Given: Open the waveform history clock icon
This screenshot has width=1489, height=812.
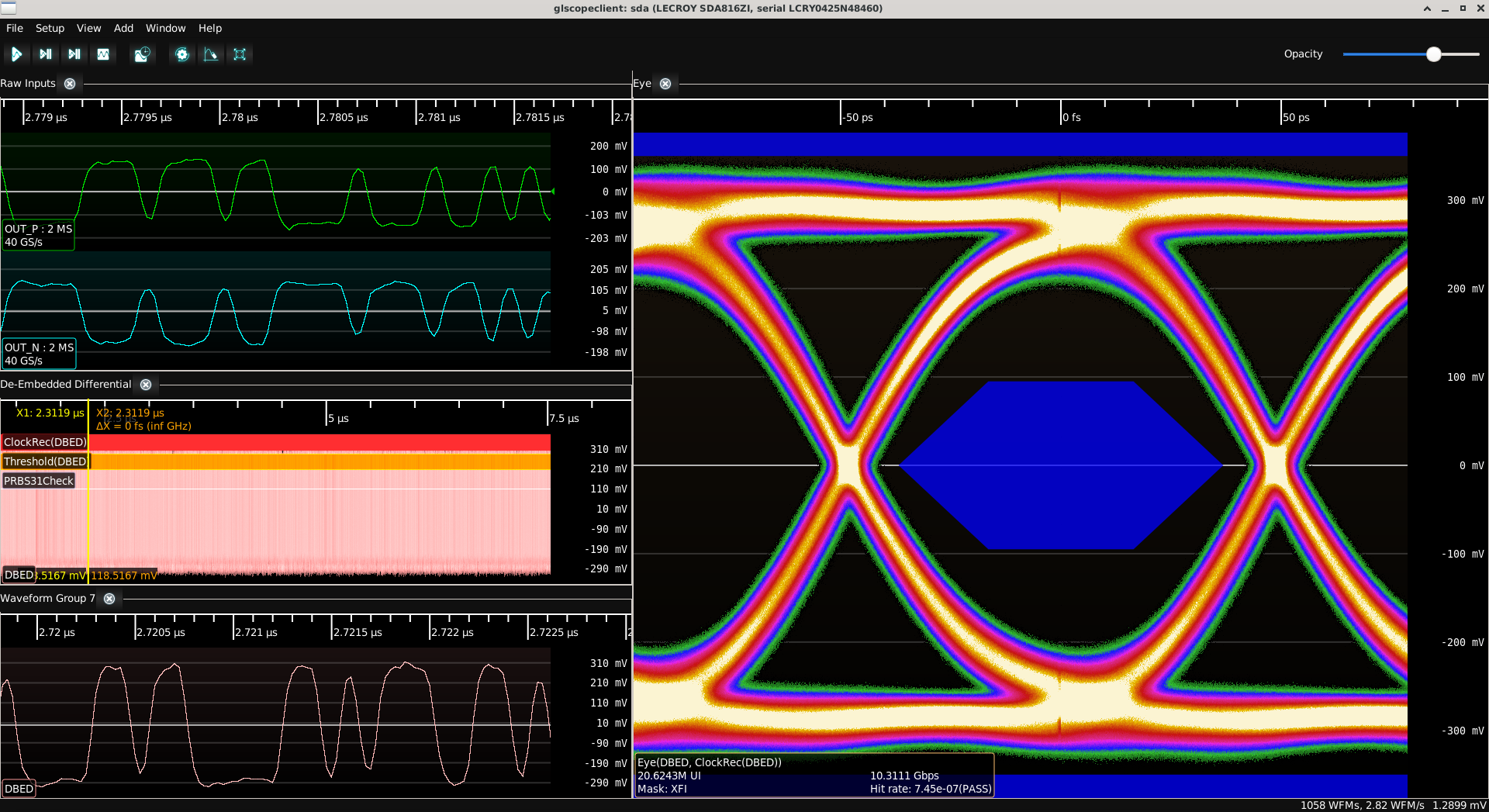Looking at the screenshot, I should pyautogui.click(x=142, y=54).
